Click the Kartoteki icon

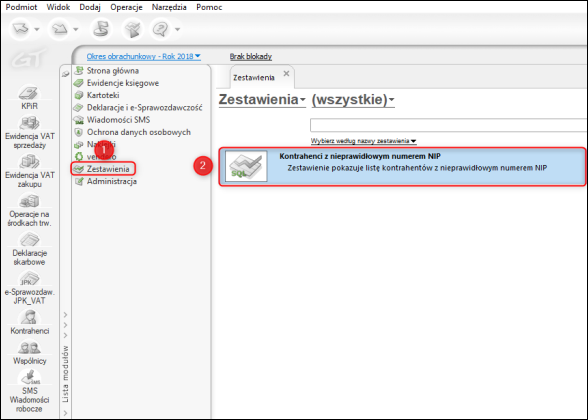coord(79,95)
